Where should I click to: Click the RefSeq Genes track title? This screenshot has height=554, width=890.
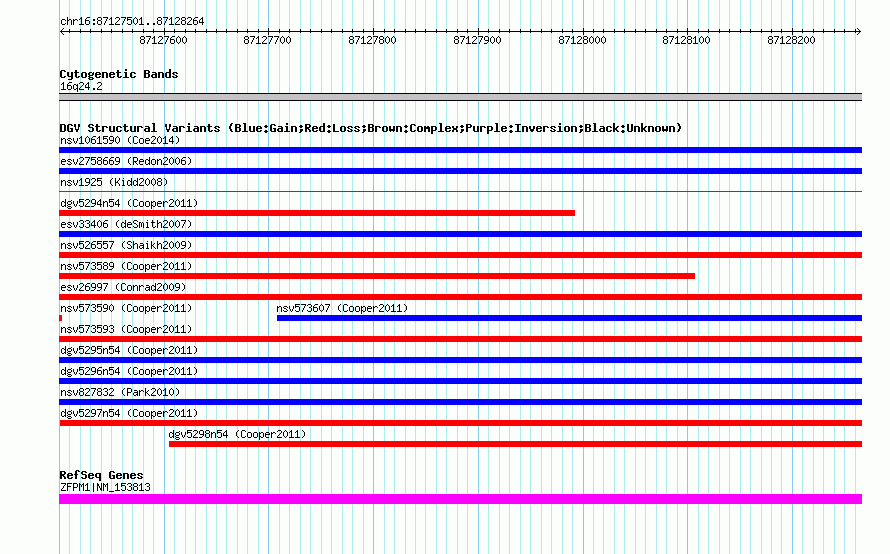pos(101,475)
